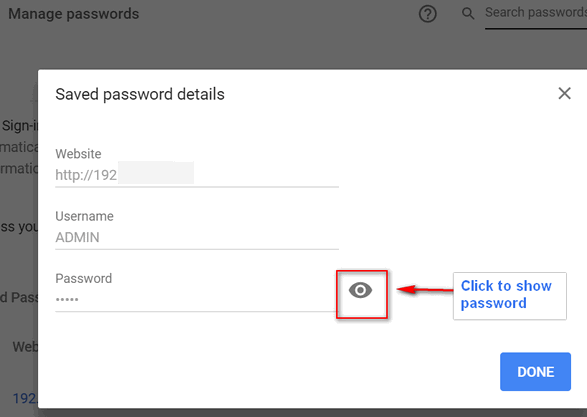Click the Password field label

tap(84, 278)
